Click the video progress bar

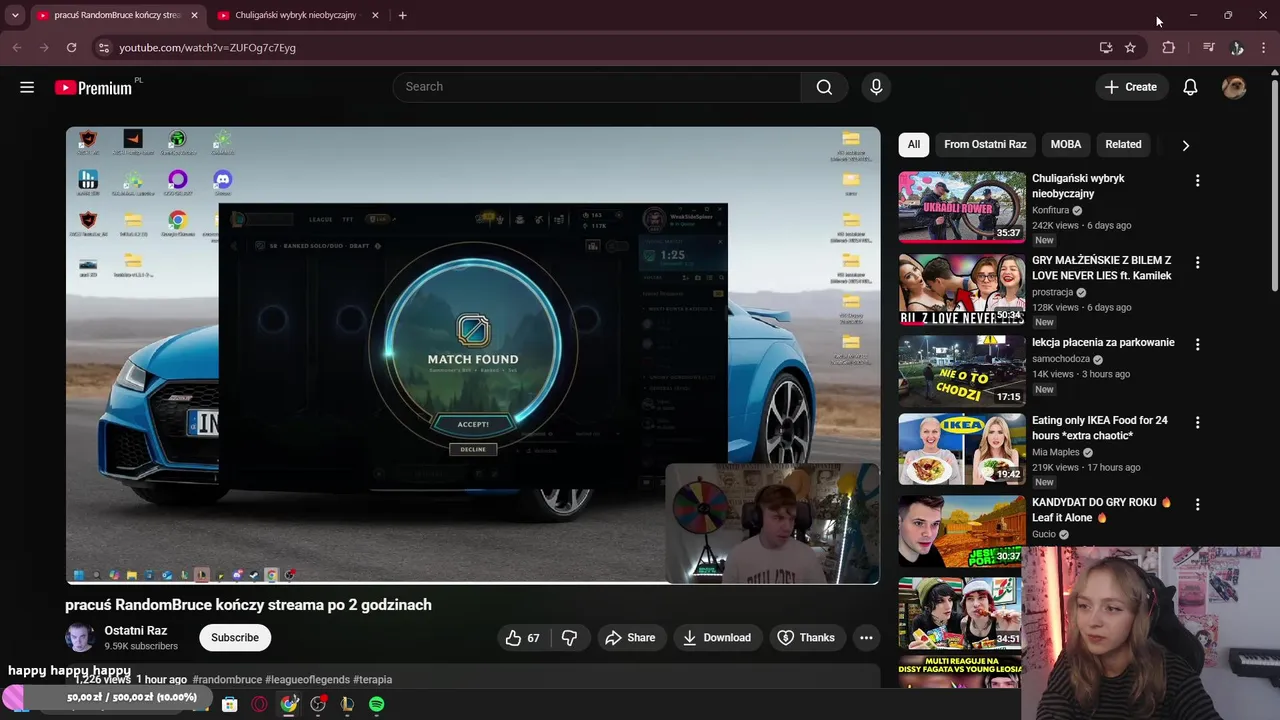click(x=473, y=583)
